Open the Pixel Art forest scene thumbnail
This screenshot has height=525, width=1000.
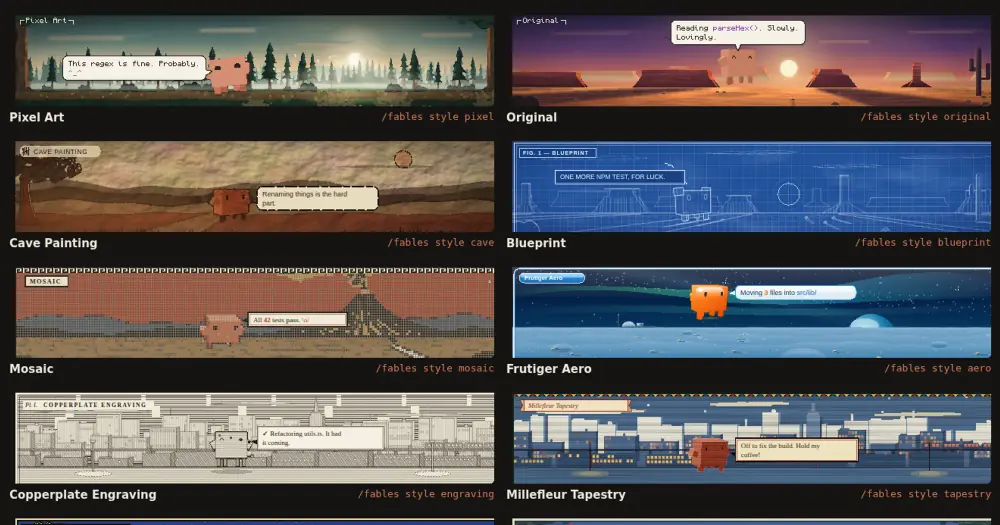pyautogui.click(x=254, y=61)
